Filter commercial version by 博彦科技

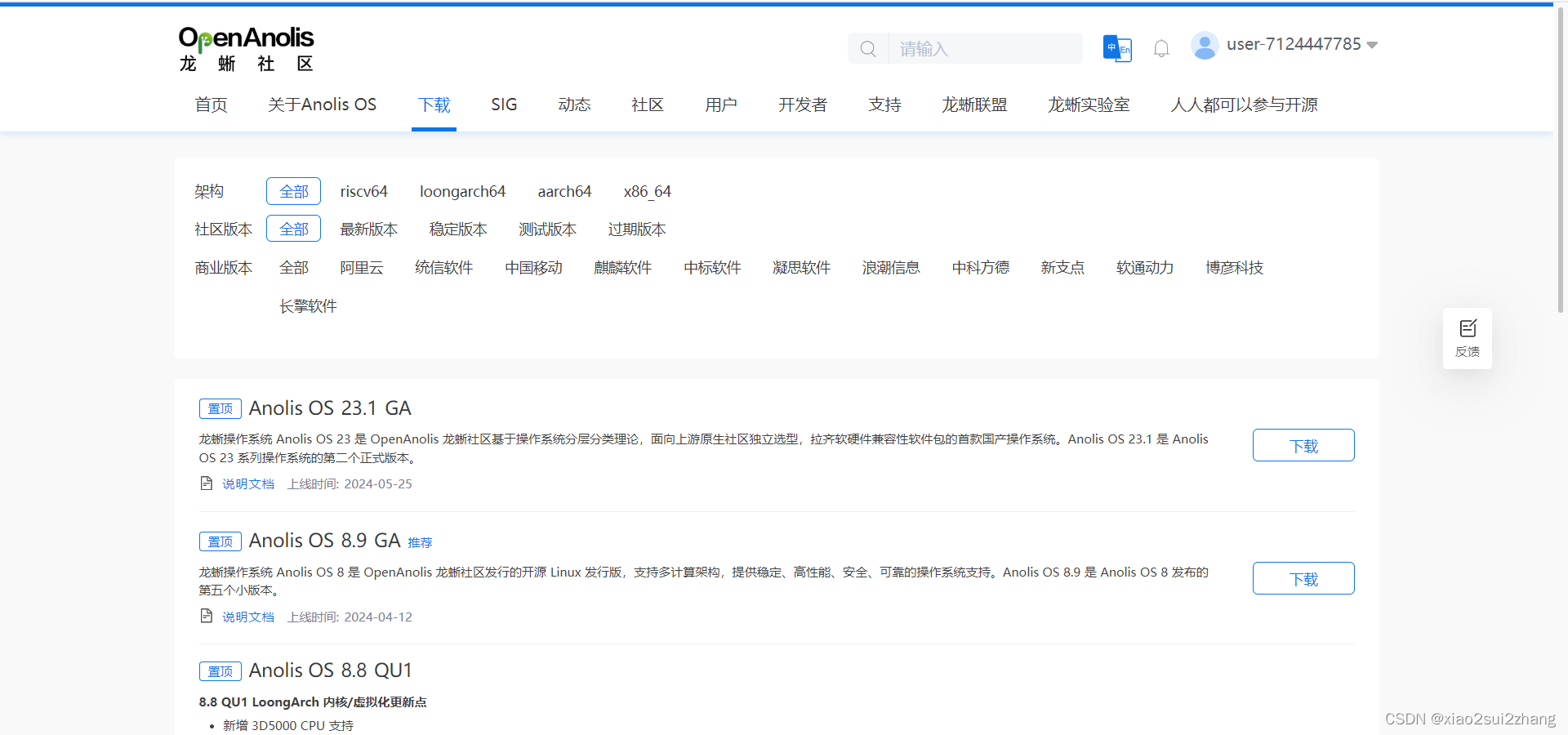point(1234,268)
